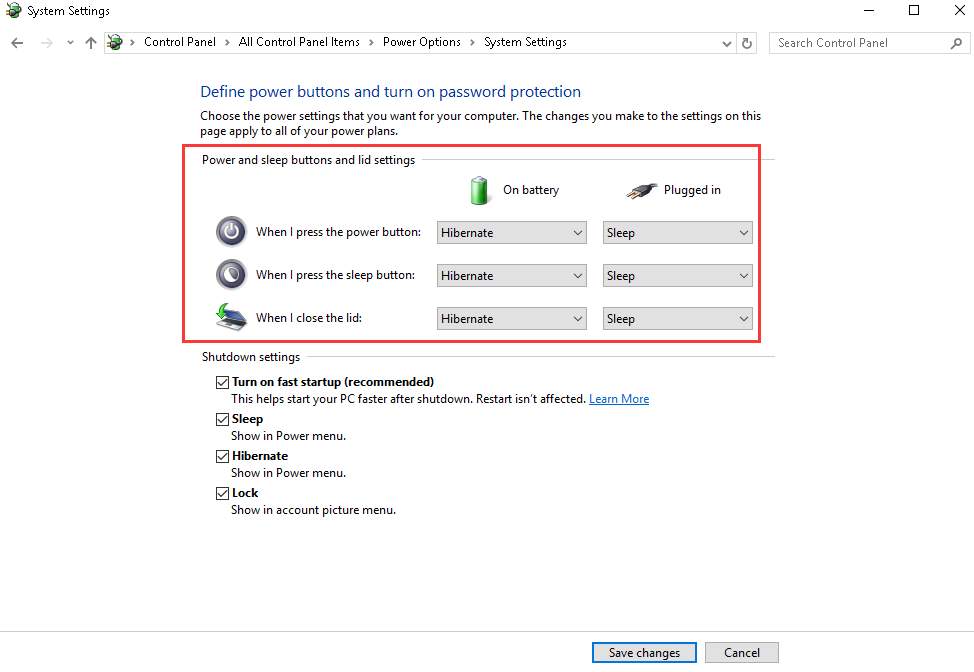This screenshot has width=974, height=672.
Task: Click the power button icon
Action: [x=231, y=231]
